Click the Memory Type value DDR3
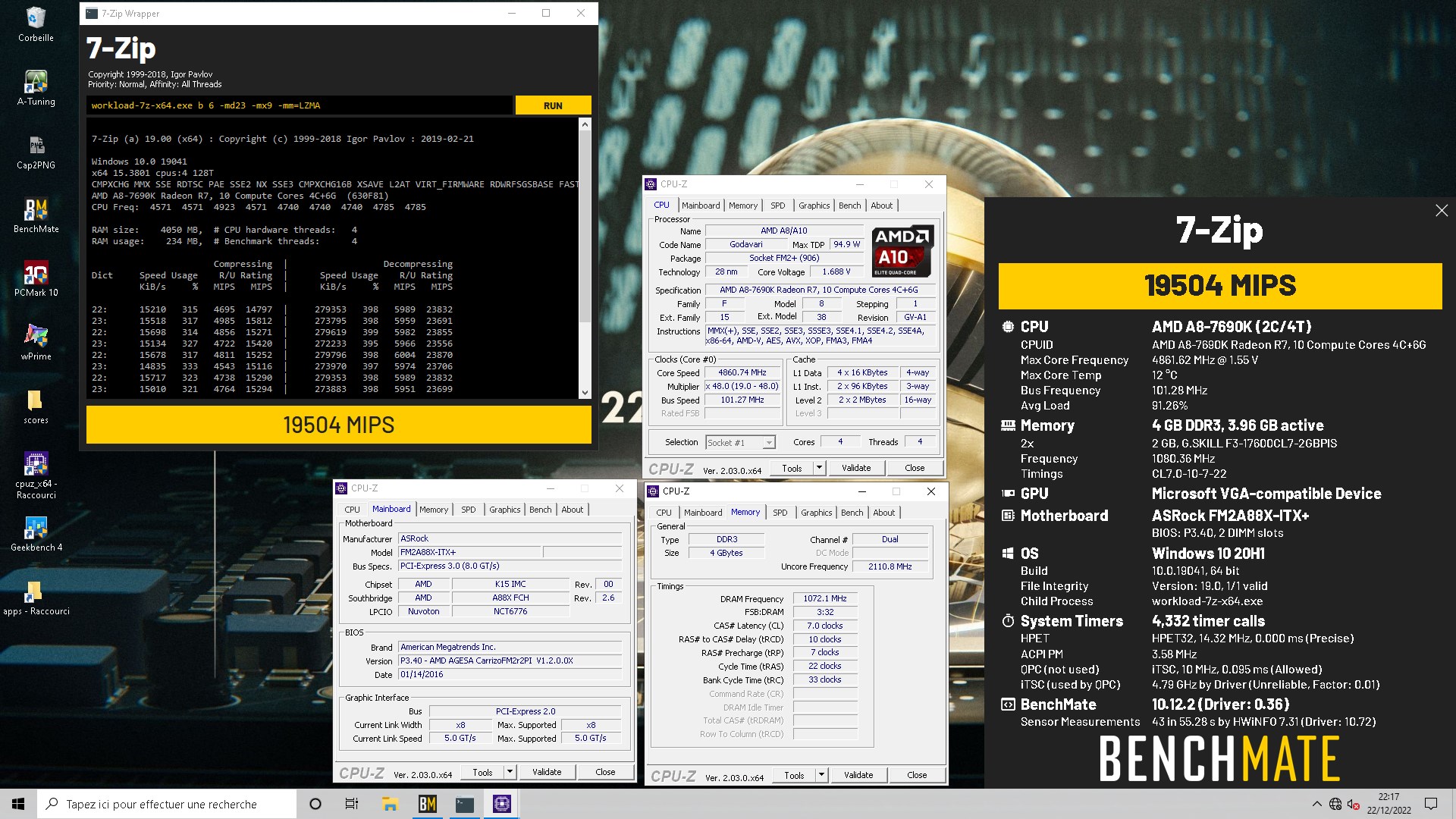 coord(726,540)
